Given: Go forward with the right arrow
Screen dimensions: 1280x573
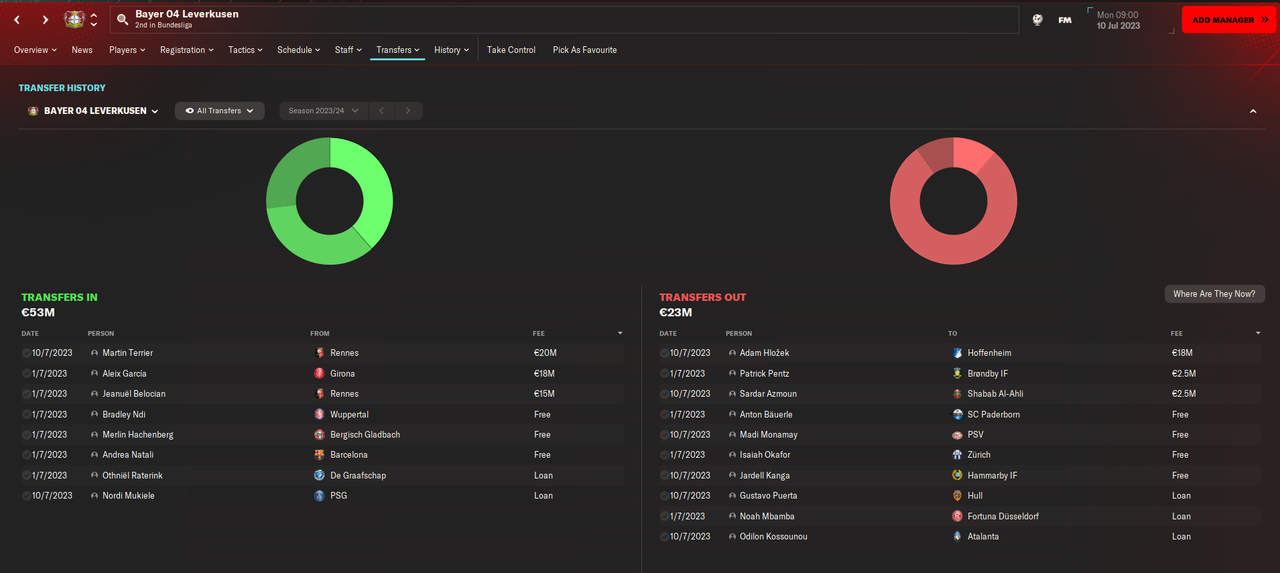Looking at the screenshot, I should (x=45, y=20).
